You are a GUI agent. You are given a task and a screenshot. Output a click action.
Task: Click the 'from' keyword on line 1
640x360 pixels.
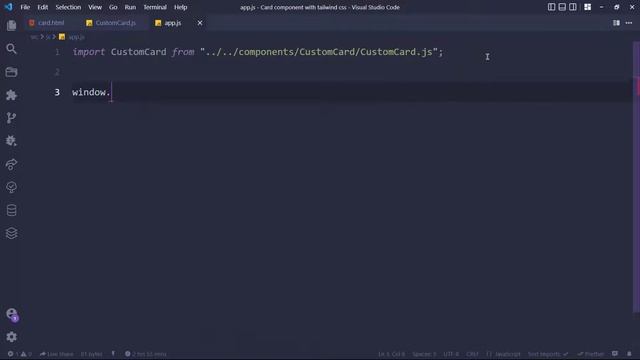click(x=183, y=52)
